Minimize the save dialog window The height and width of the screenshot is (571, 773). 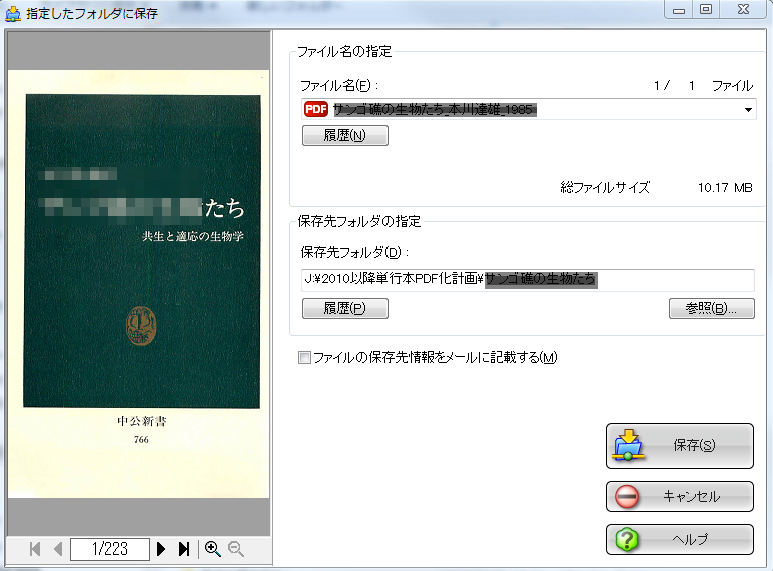[x=679, y=10]
